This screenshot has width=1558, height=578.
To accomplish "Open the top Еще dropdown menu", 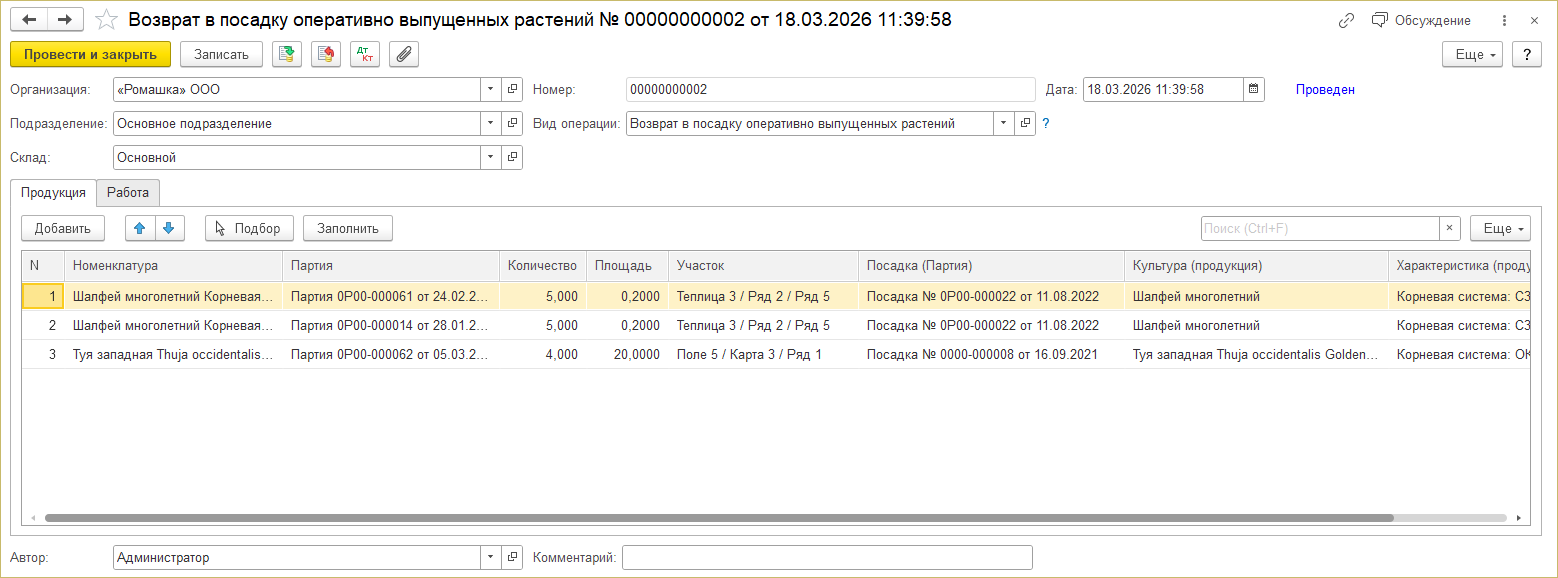I will pos(1472,54).
